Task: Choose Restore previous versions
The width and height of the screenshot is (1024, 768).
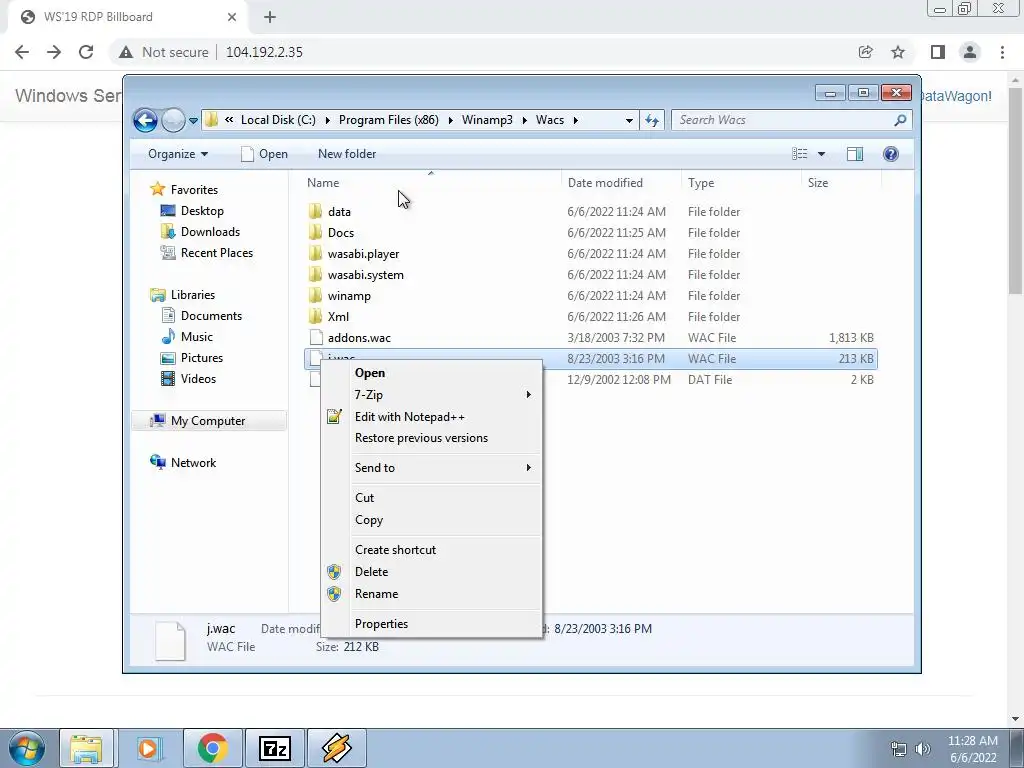Action: pyautogui.click(x=432, y=438)
